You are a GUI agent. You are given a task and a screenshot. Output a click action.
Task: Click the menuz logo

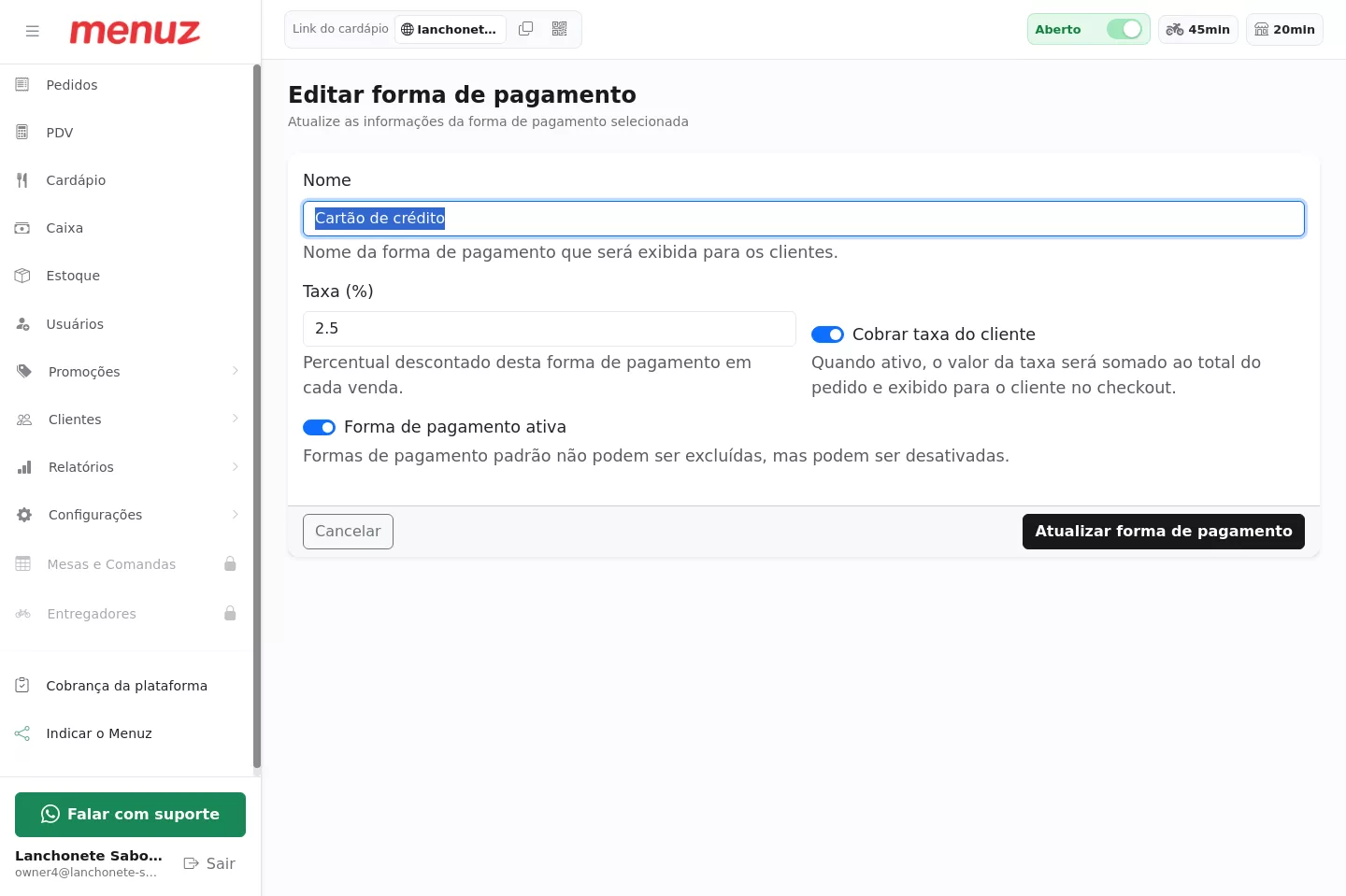pyautogui.click(x=135, y=32)
